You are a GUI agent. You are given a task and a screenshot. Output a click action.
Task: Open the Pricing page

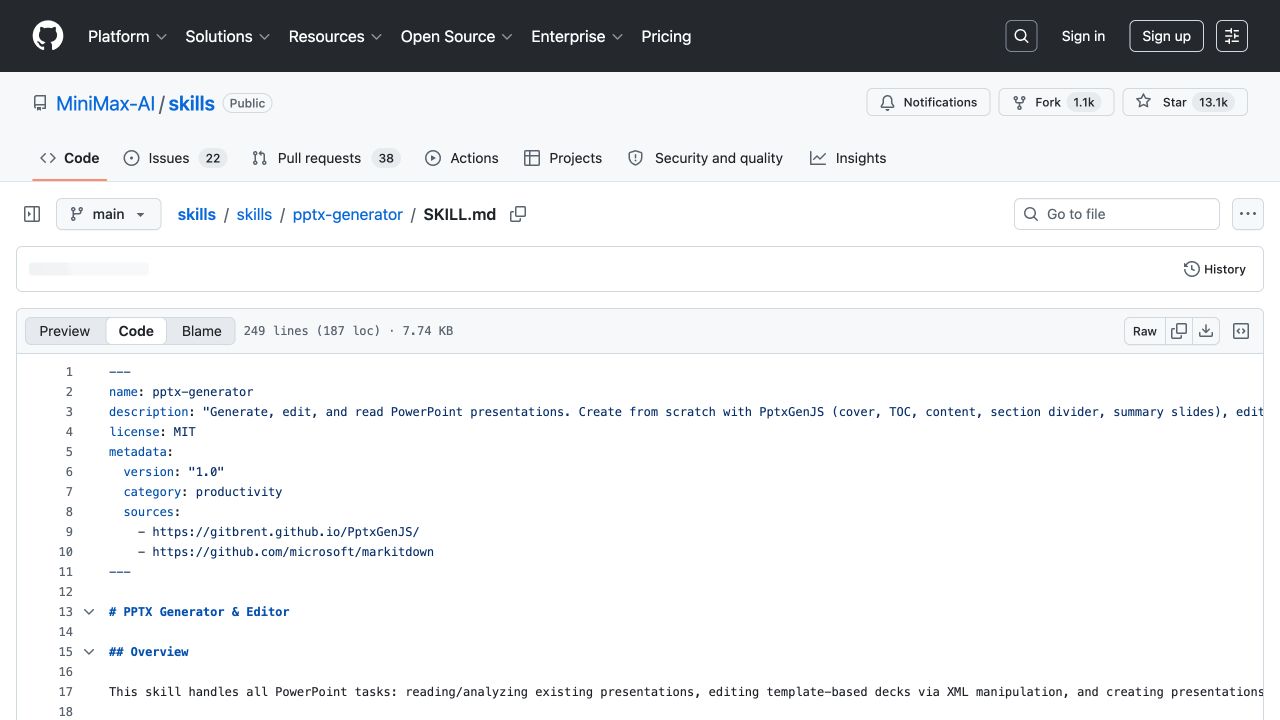click(x=666, y=36)
